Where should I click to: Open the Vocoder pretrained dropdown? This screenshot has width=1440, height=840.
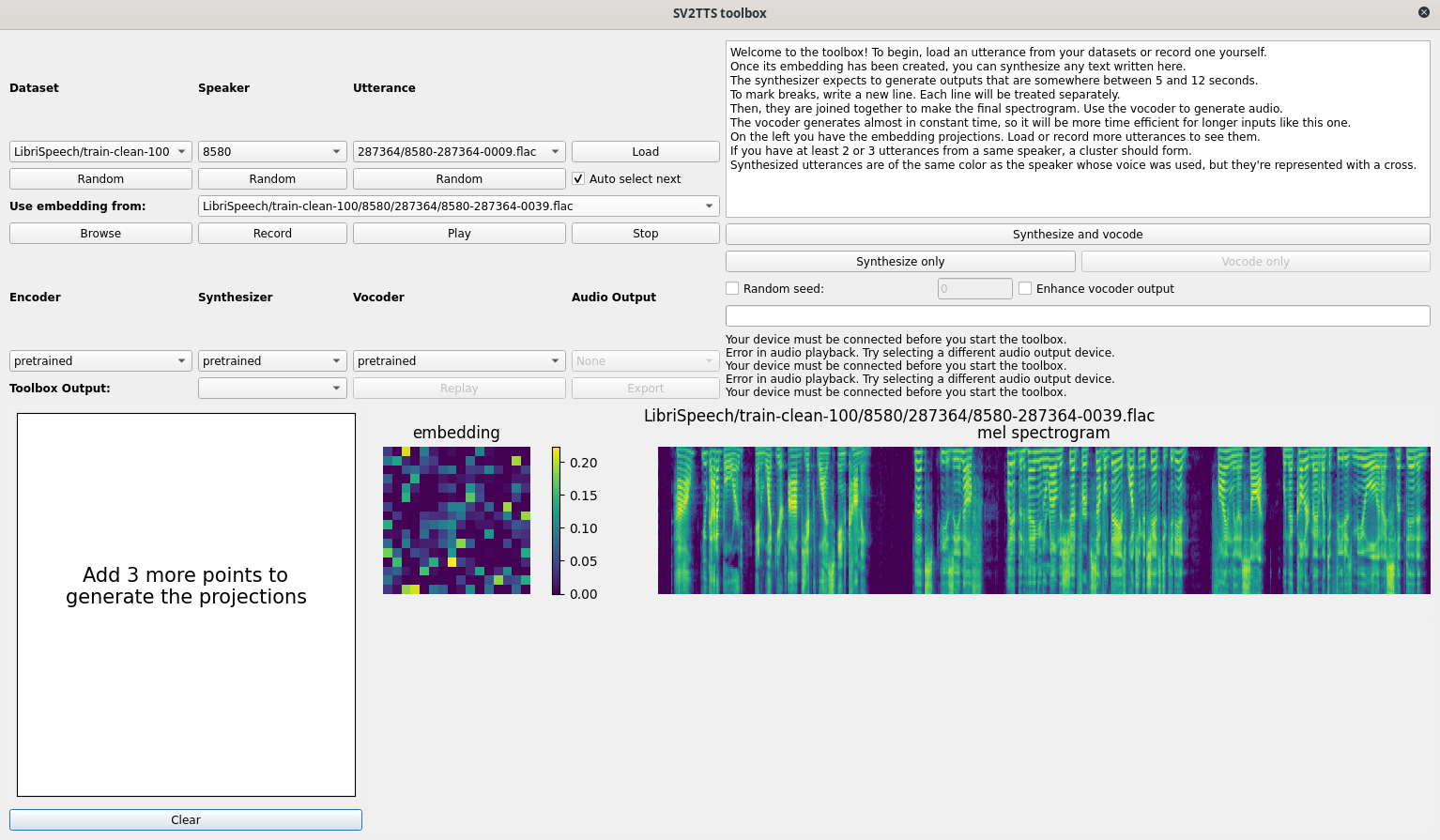pos(459,360)
